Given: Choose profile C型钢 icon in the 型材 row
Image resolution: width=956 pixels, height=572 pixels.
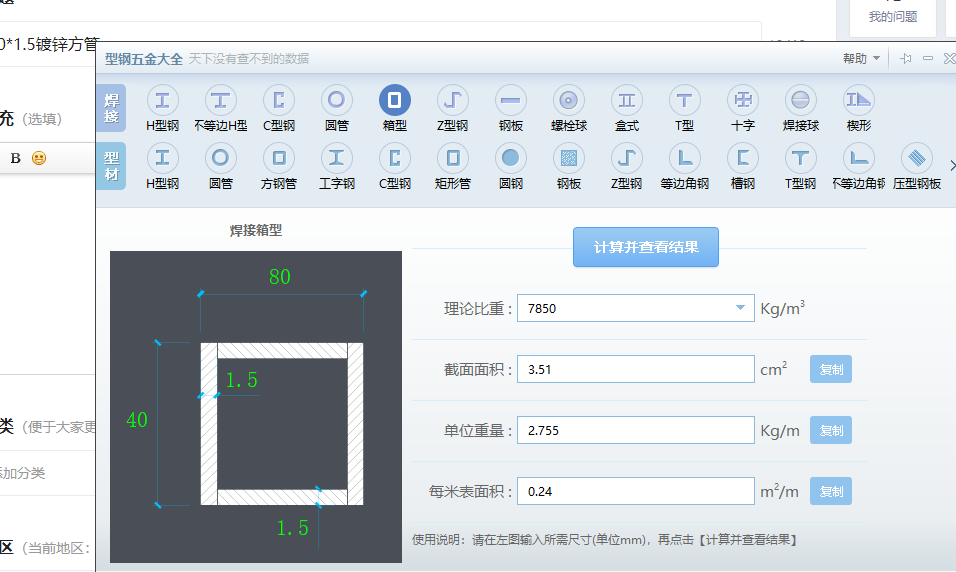Looking at the screenshot, I should coord(394,158).
